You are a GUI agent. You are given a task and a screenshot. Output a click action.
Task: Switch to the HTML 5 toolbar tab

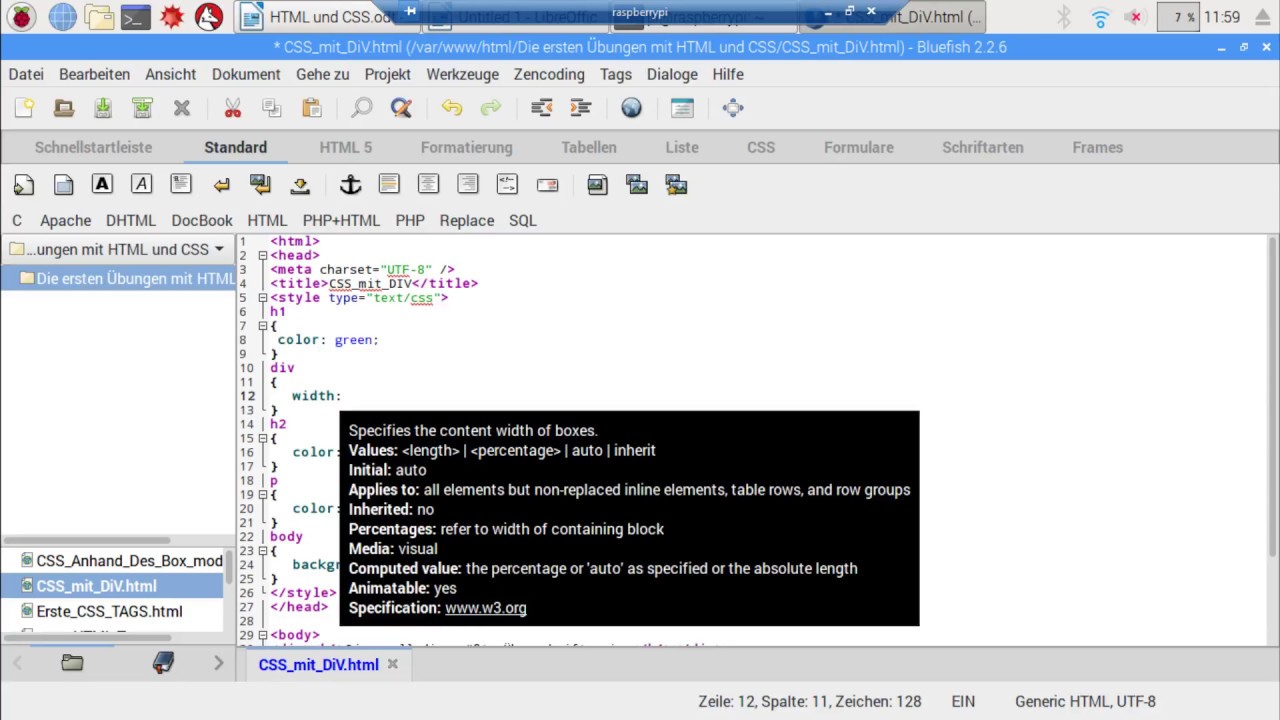[346, 147]
